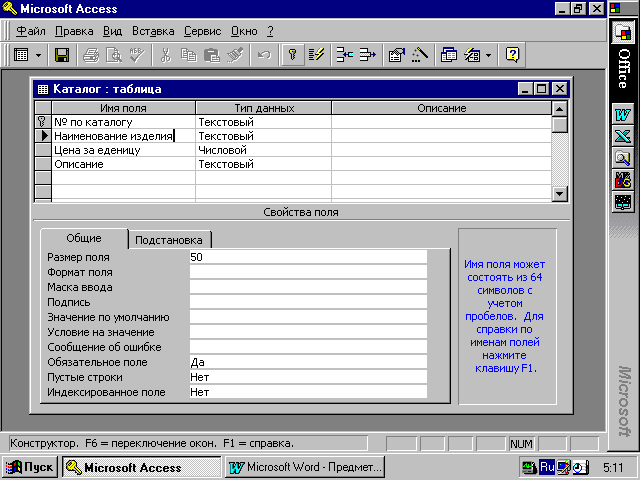The width and height of the screenshot is (640, 480).
Task: Open the Окно menu
Action: pyautogui.click(x=244, y=31)
